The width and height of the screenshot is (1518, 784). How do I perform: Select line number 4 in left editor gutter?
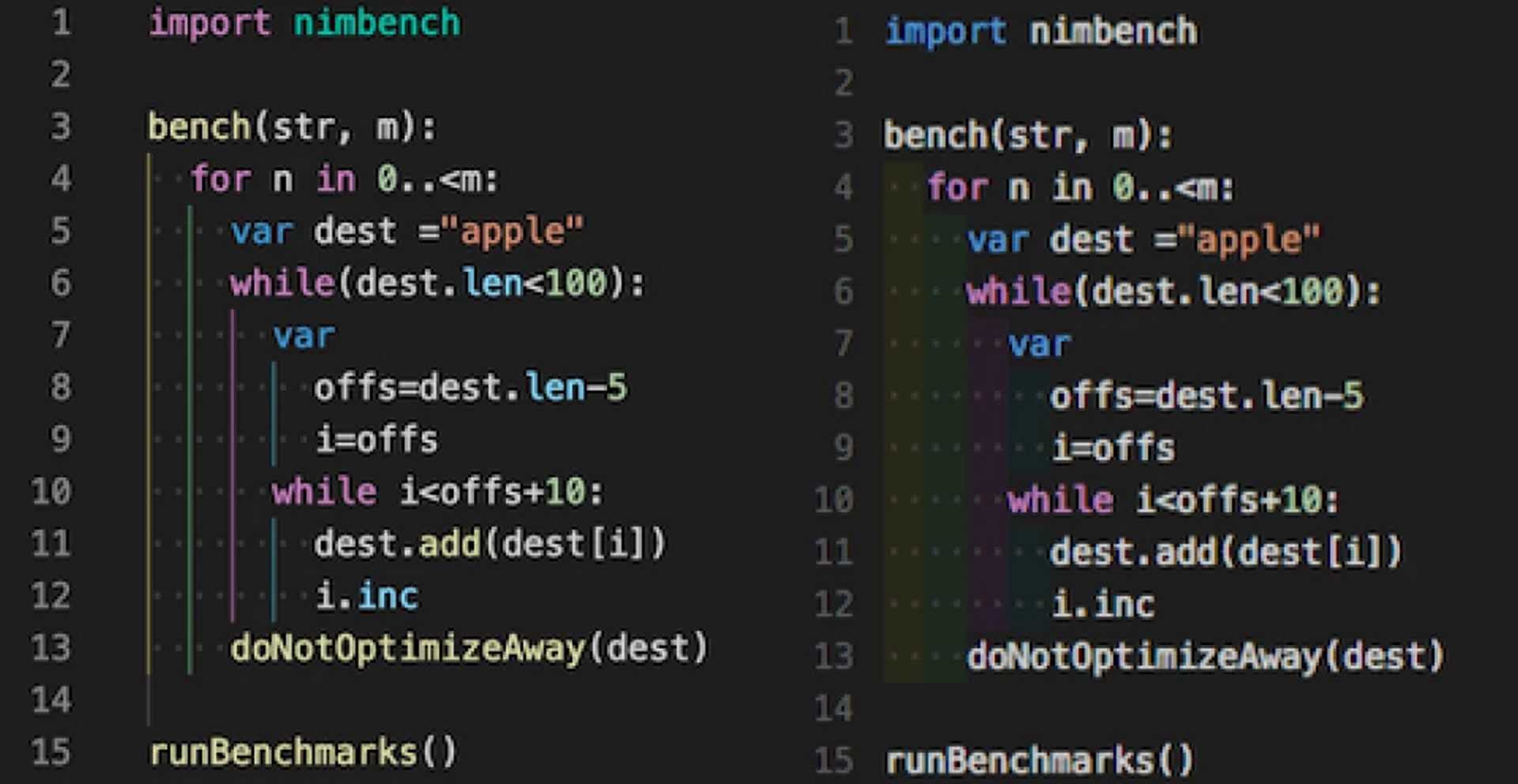point(61,179)
